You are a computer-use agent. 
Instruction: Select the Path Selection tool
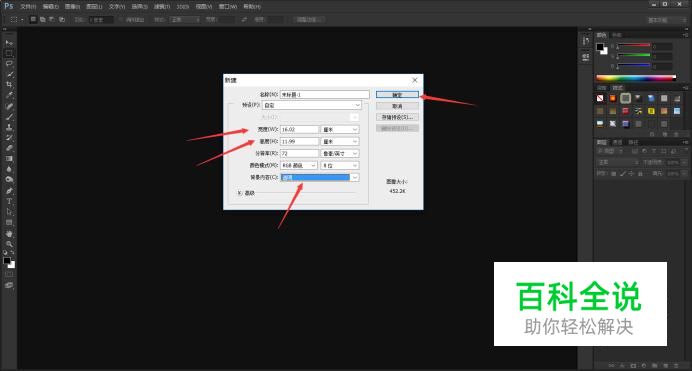(9, 212)
